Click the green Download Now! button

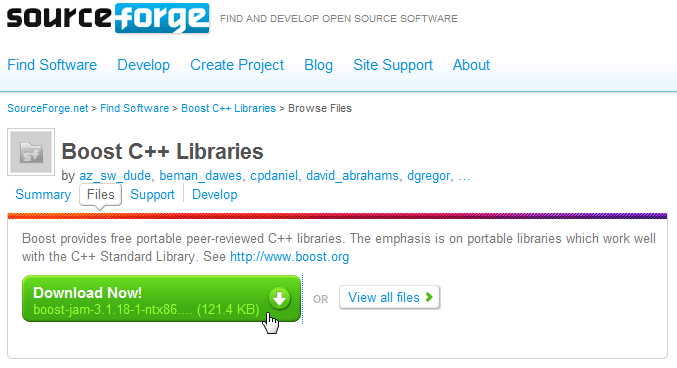point(161,298)
